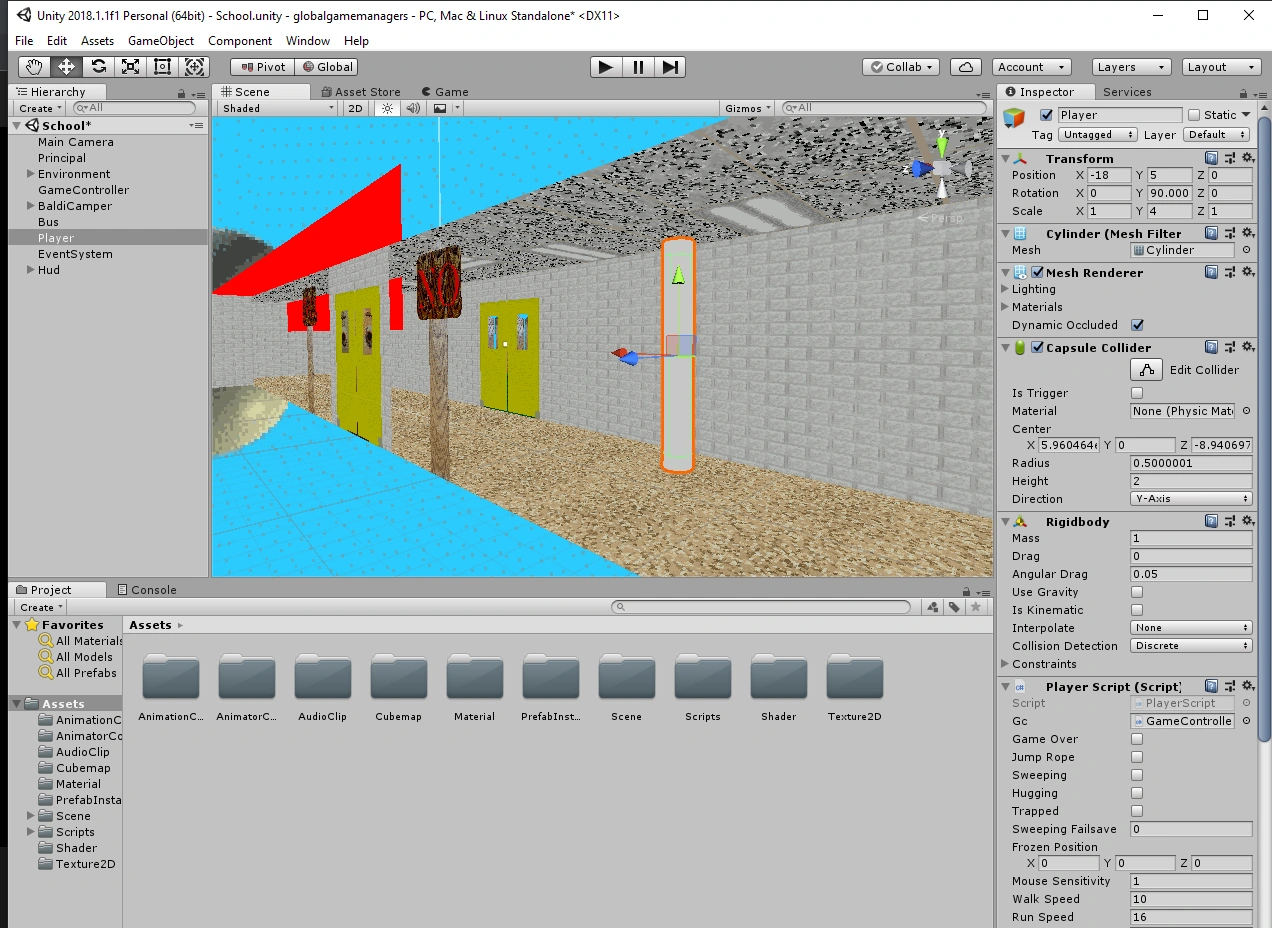Screen dimensions: 1272x928
Task: Check the Is Trigger checkbox on Capsule Collider
Action: tap(1137, 393)
